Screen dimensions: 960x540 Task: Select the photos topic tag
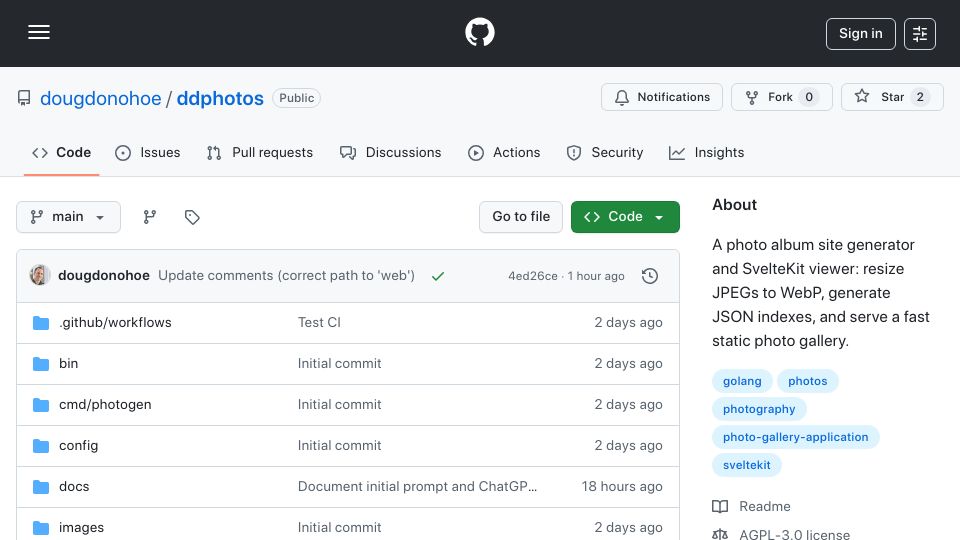point(808,381)
